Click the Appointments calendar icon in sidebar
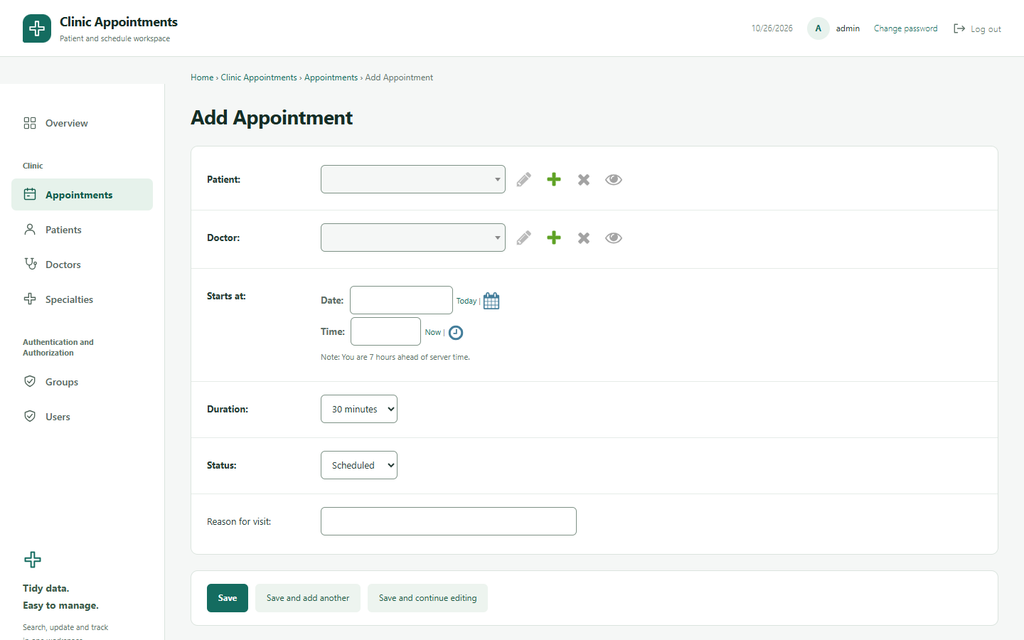 [x=30, y=195]
